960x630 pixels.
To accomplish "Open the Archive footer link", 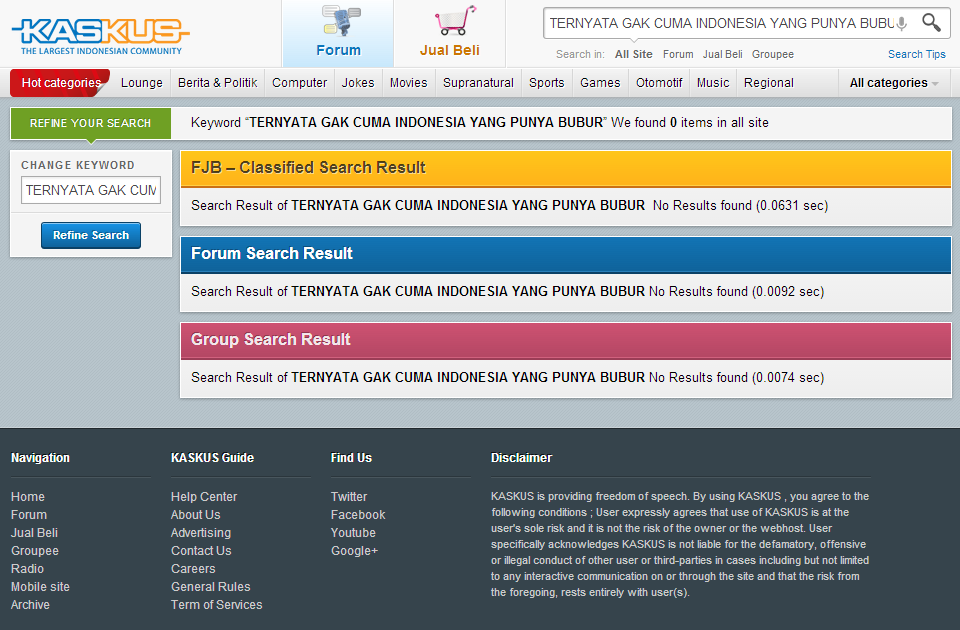I will (30, 605).
